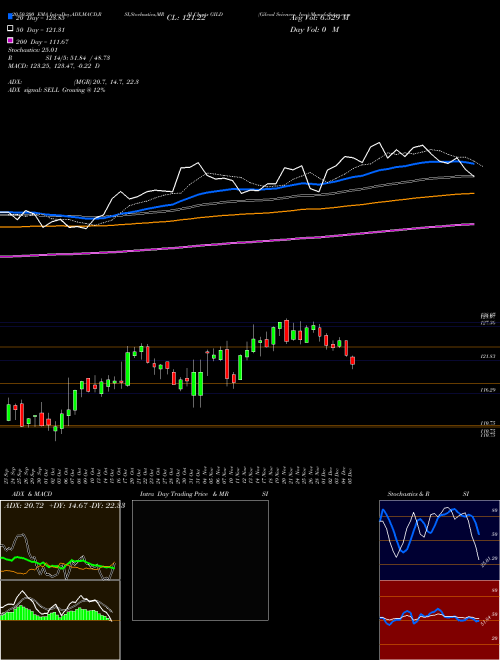
Task: Click the last red candlestick on the chart
Action: pyautogui.click(x=353, y=361)
